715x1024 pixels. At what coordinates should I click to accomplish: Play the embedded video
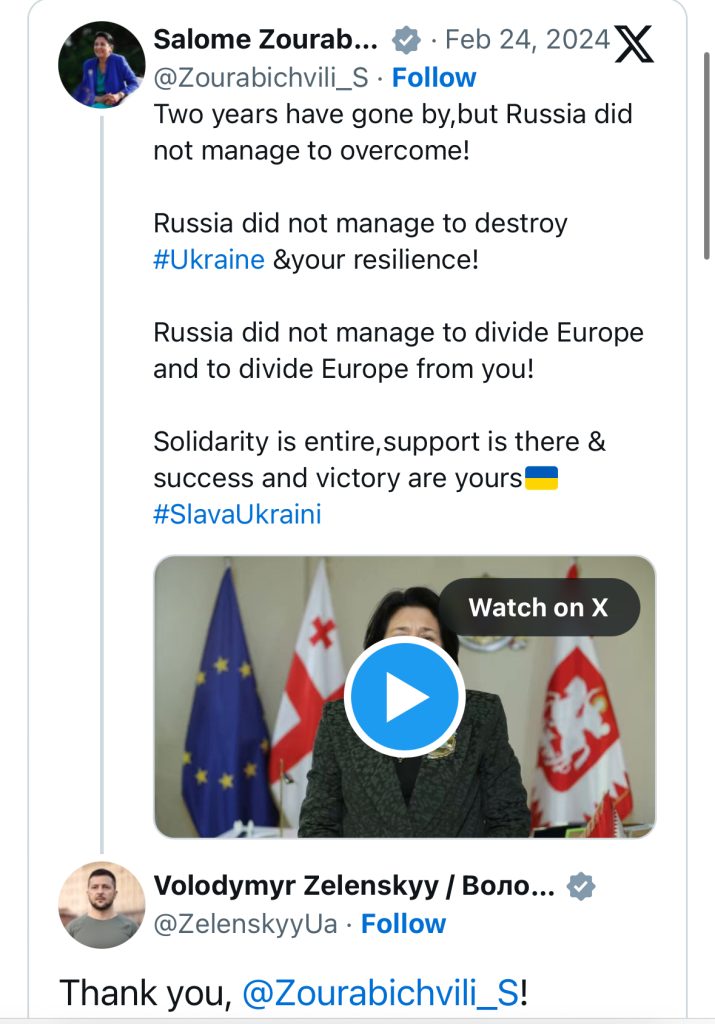[x=405, y=697]
